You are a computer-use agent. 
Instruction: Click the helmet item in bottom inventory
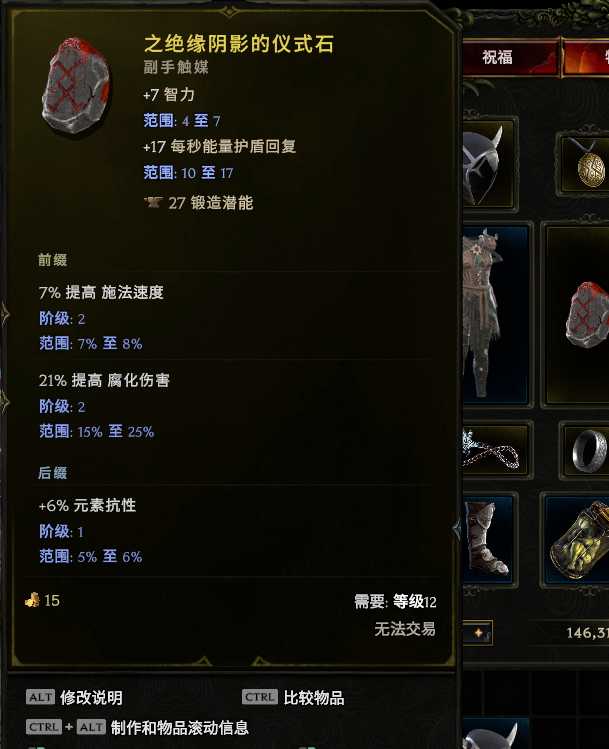click(x=492, y=735)
